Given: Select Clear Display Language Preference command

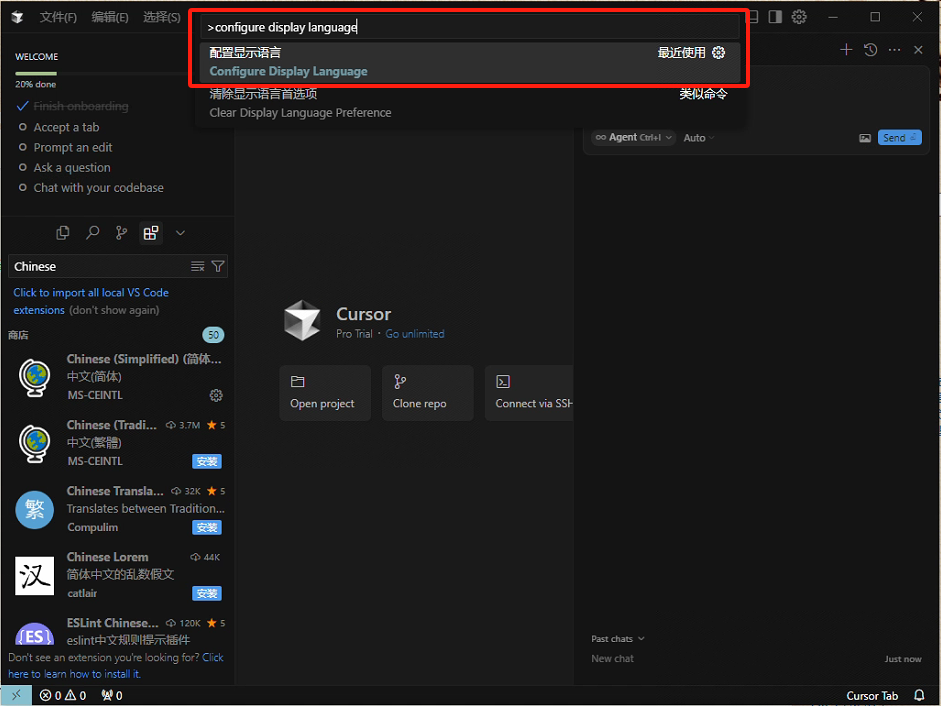Looking at the screenshot, I should pos(469,103).
